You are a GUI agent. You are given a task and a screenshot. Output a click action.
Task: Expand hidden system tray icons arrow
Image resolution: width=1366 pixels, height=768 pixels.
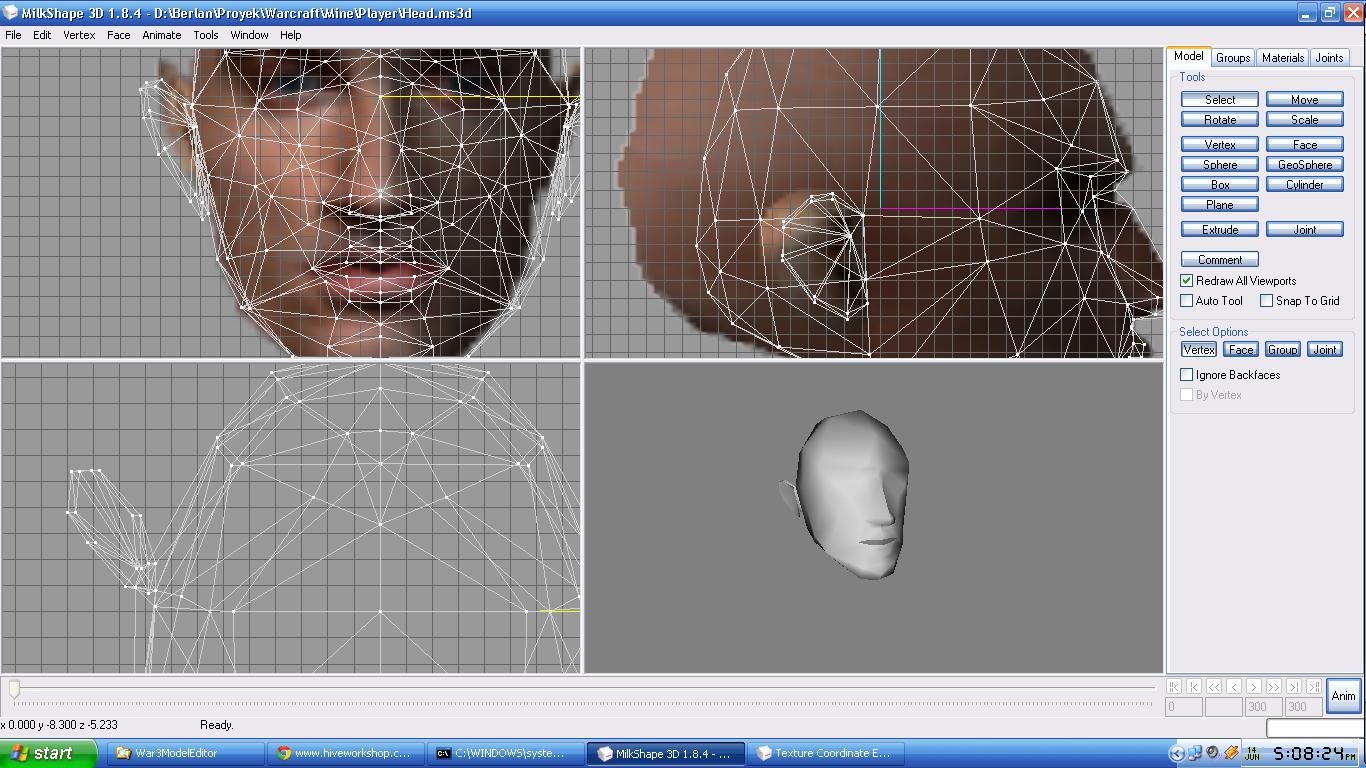point(1177,753)
